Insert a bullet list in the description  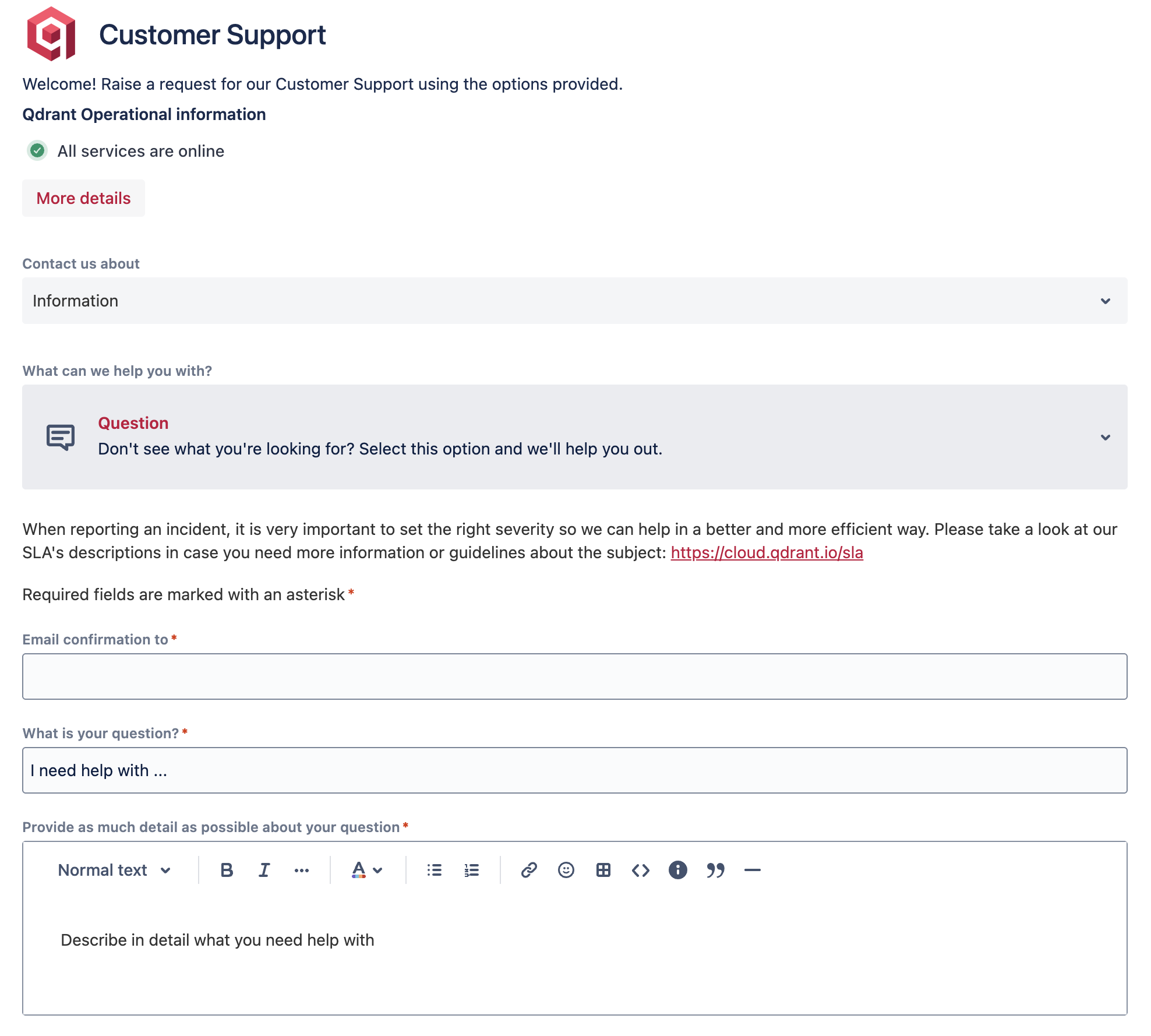434,870
